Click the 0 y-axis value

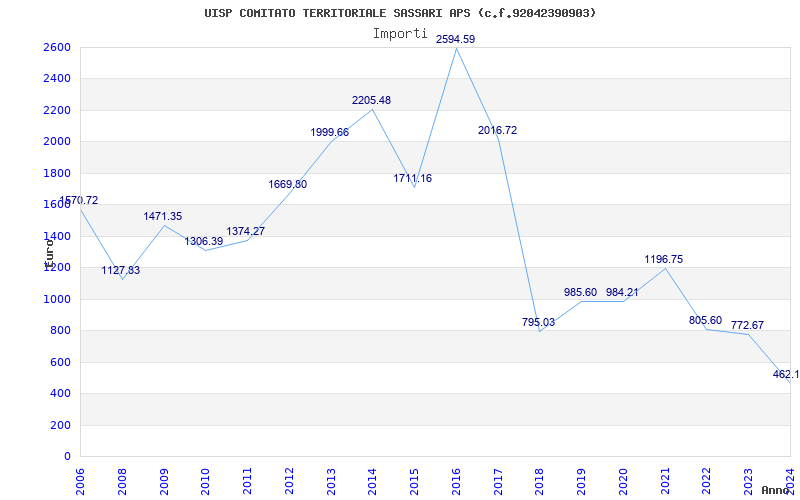(x=68, y=457)
